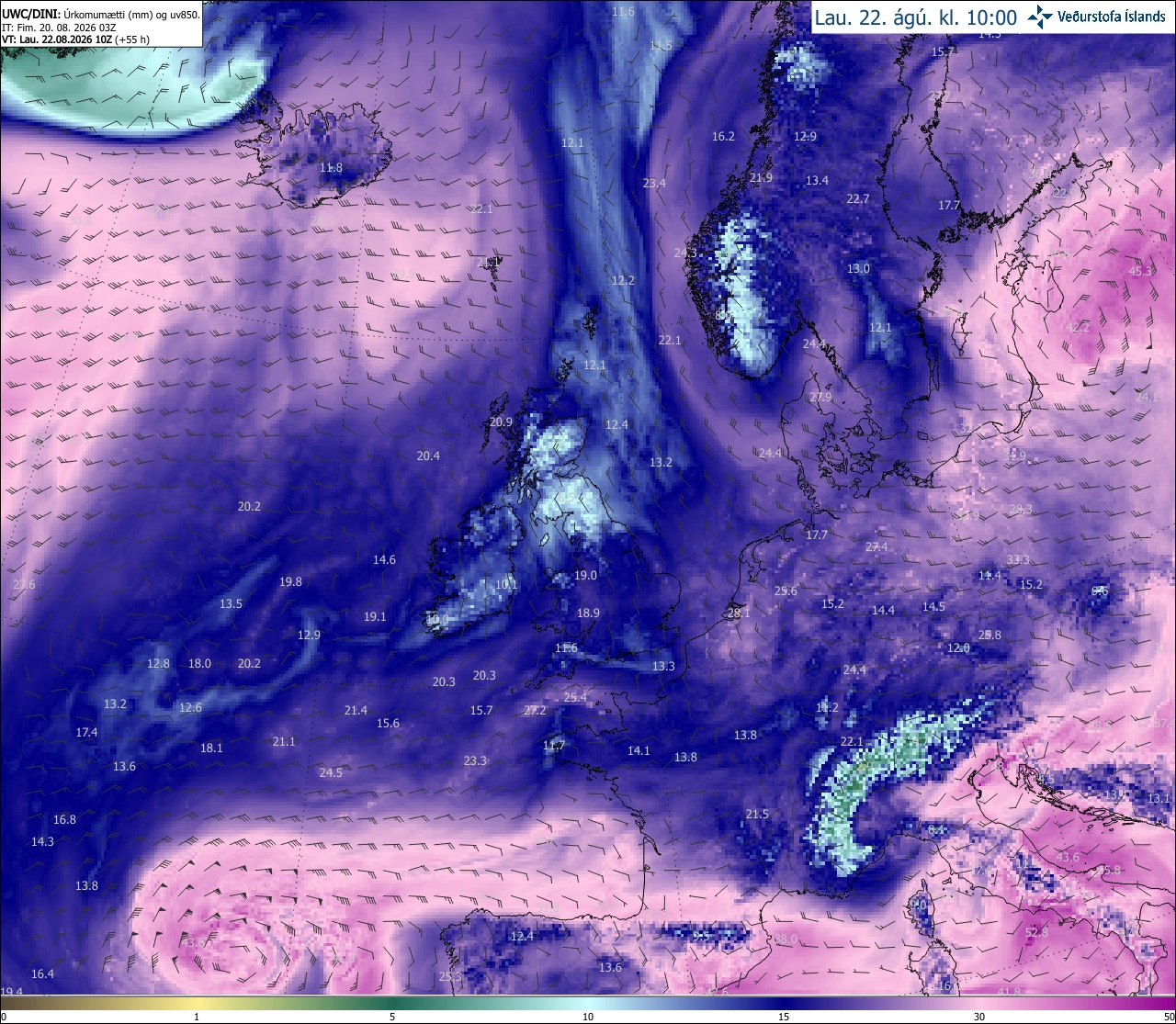The image size is (1176, 1024).
Task: Click the 19.0 value over northern England
Action: tap(585, 576)
